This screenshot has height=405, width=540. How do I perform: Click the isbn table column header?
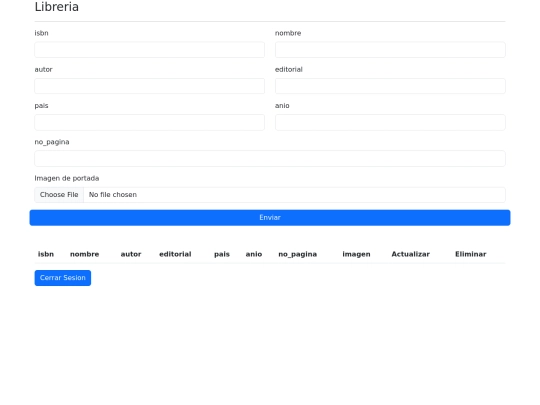coord(46,254)
